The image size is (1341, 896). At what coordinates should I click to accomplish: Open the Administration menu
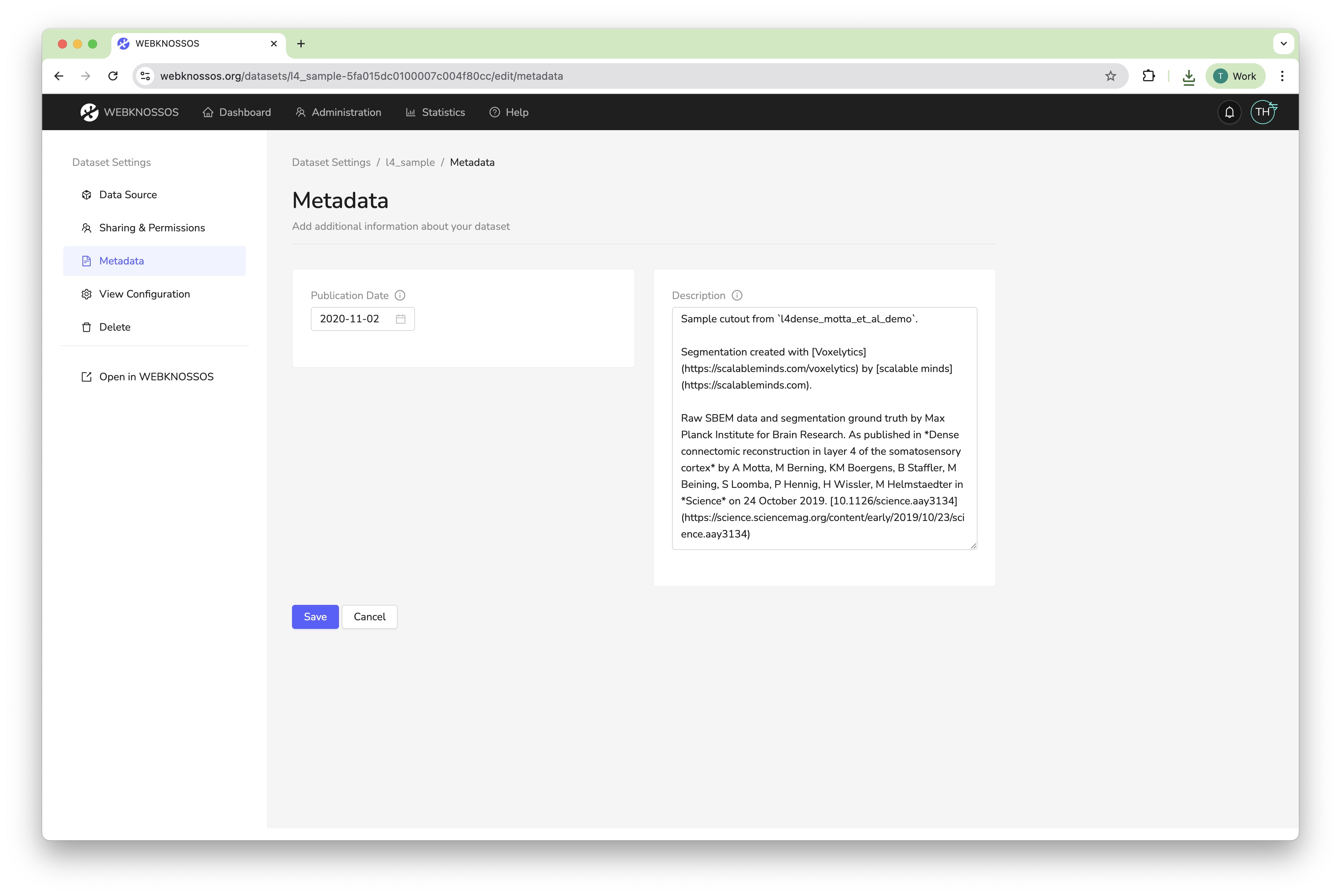(x=338, y=112)
